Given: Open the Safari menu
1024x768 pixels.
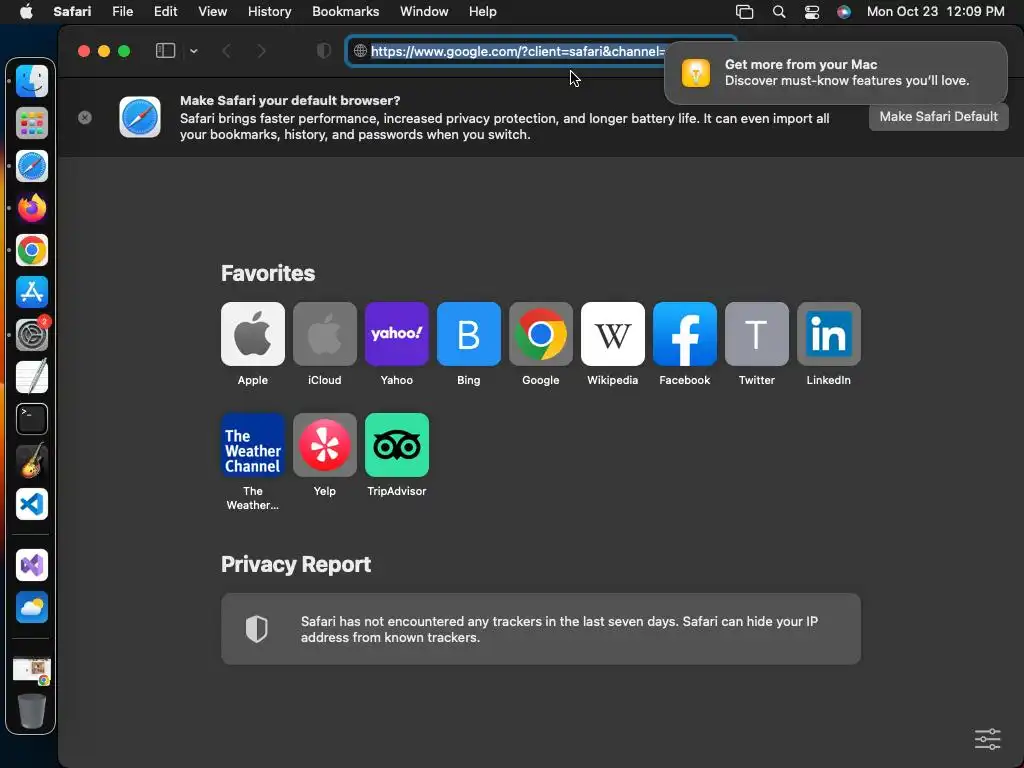Looking at the screenshot, I should point(72,12).
